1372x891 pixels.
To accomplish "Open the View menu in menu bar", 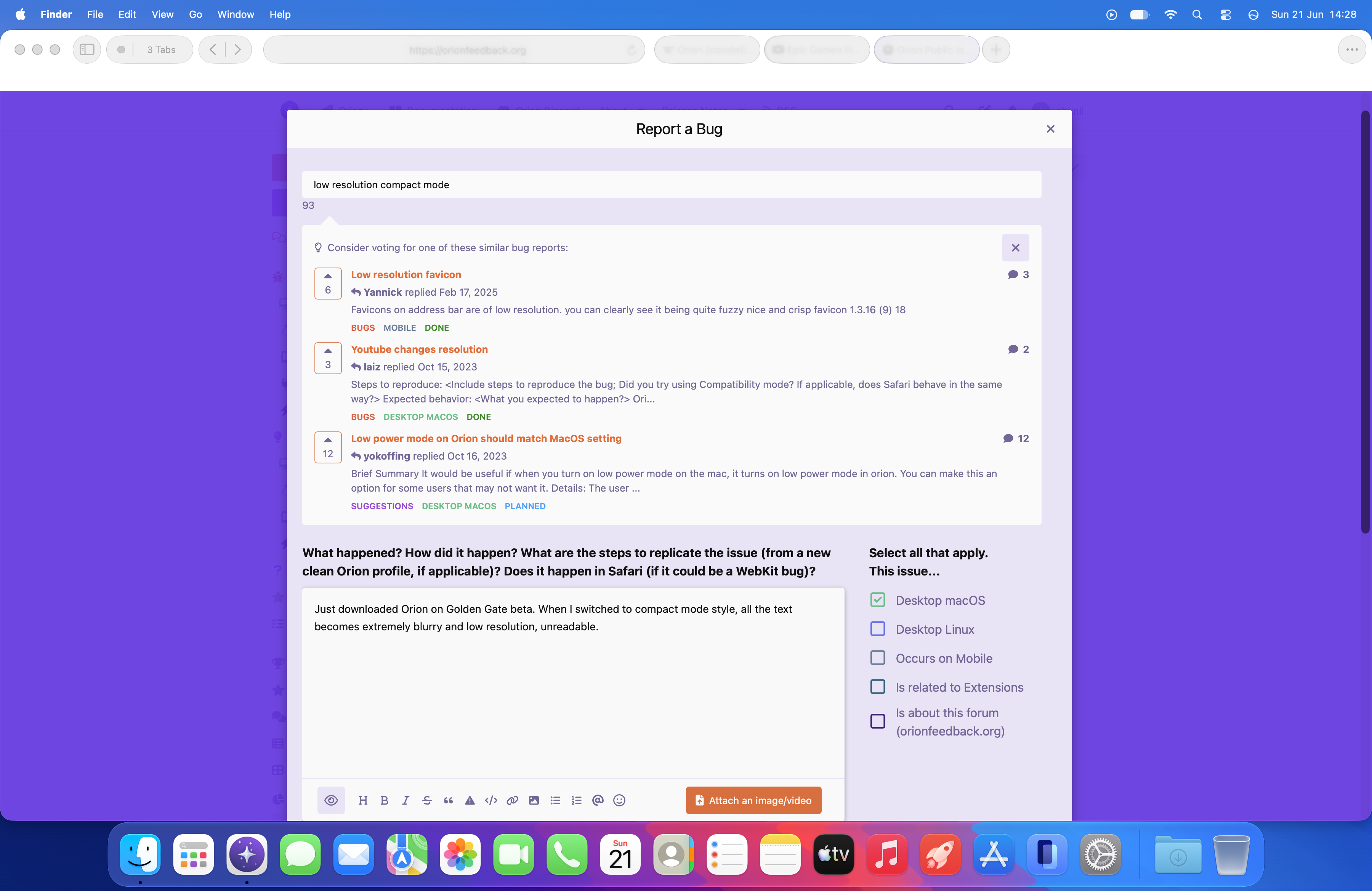I will click(x=163, y=14).
